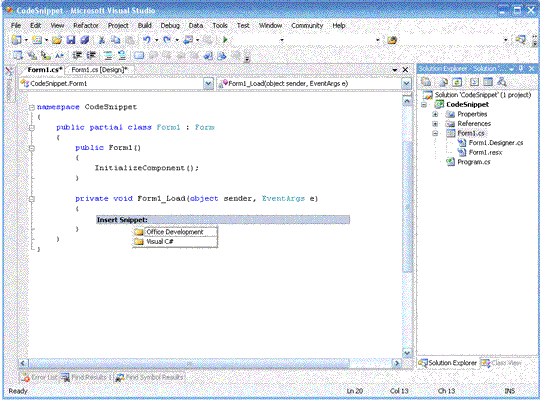Open the Redo history dropdown arrow

coord(177,40)
